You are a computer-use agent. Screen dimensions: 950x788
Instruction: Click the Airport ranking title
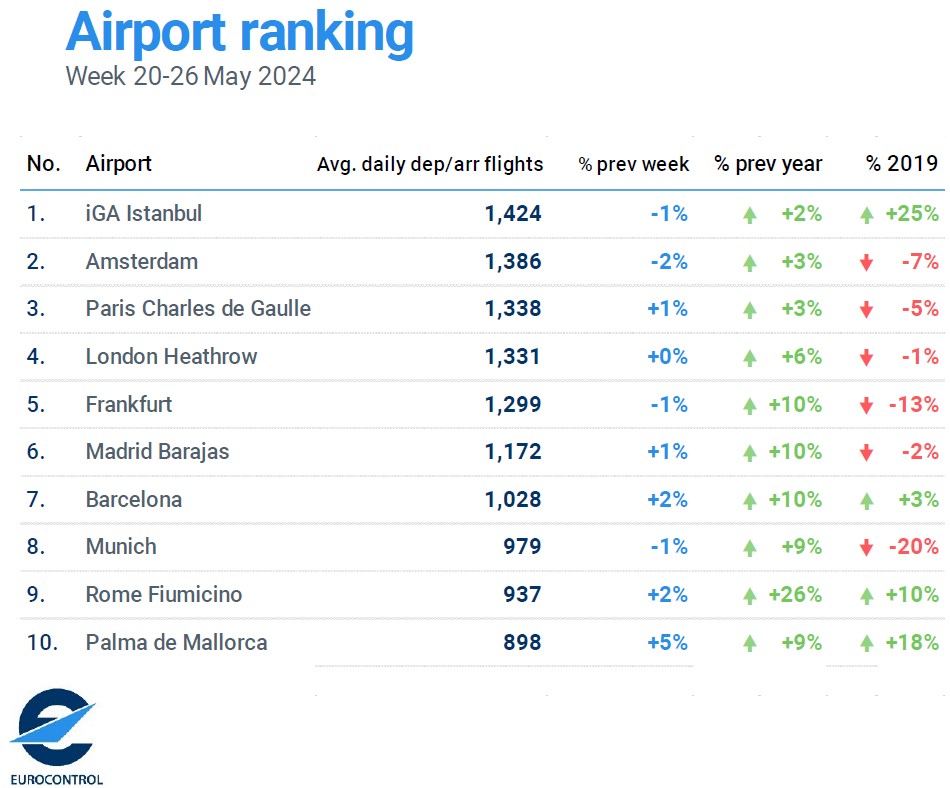[x=240, y=33]
